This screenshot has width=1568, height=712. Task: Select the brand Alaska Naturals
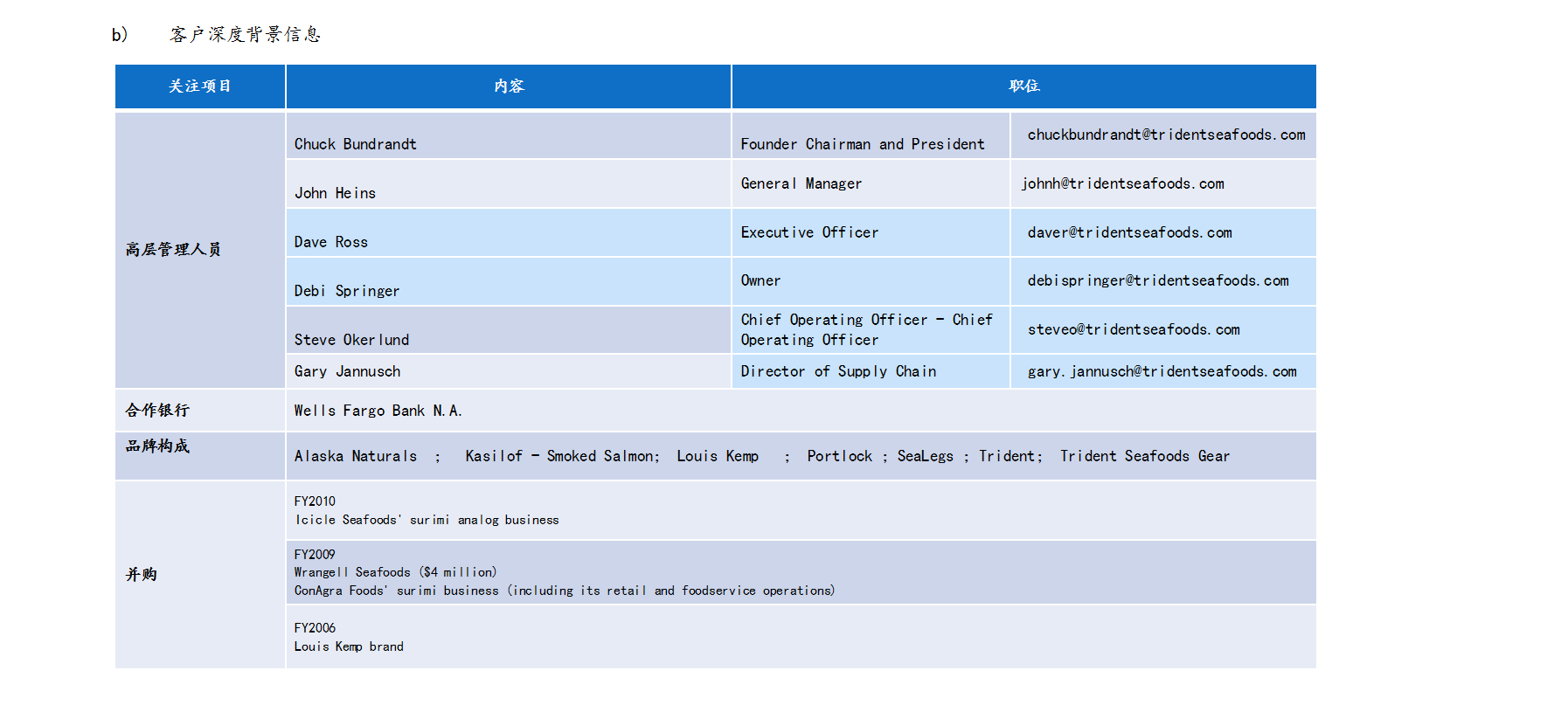pyautogui.click(x=355, y=456)
